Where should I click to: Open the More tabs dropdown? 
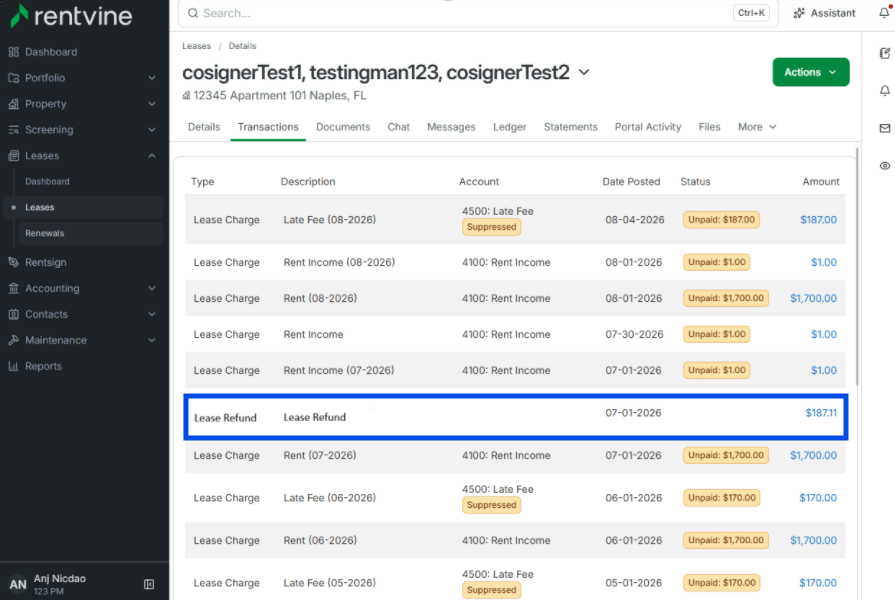pos(757,127)
